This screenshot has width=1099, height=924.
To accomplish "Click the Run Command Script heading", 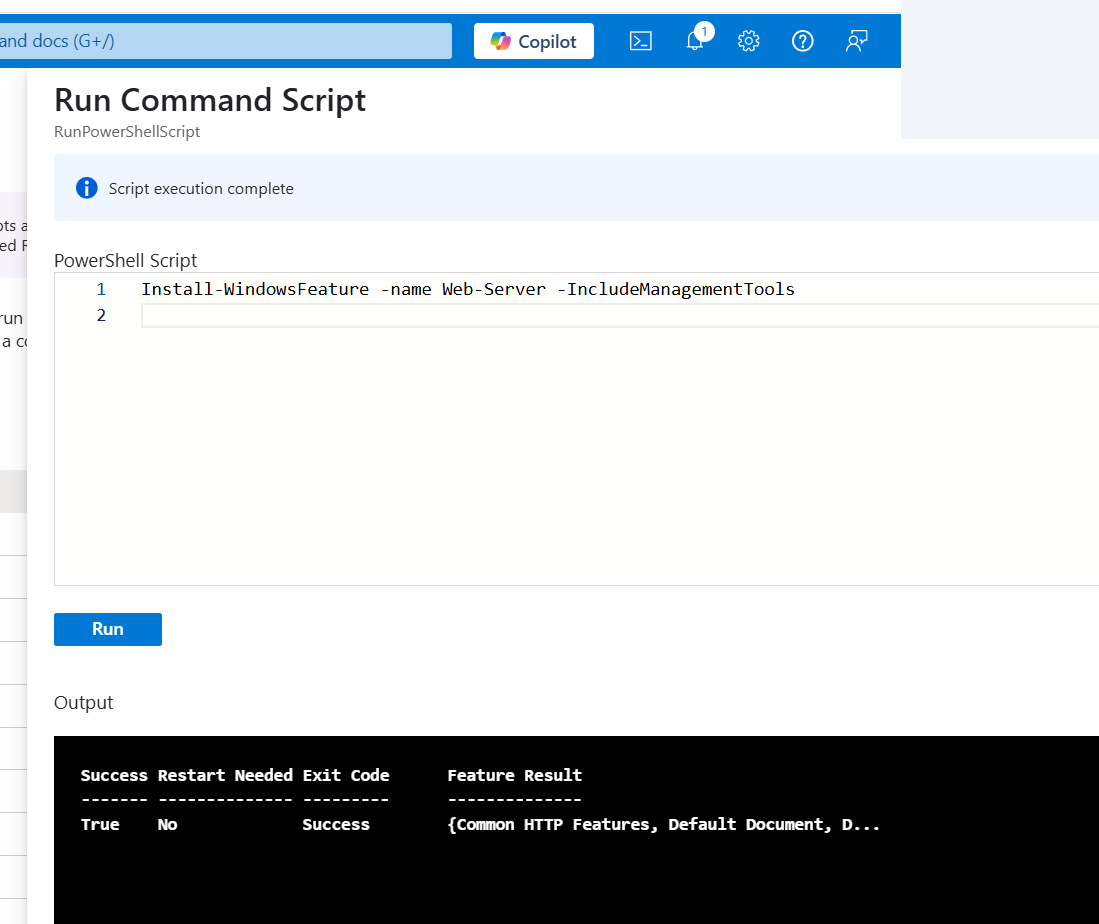I will tap(210, 100).
